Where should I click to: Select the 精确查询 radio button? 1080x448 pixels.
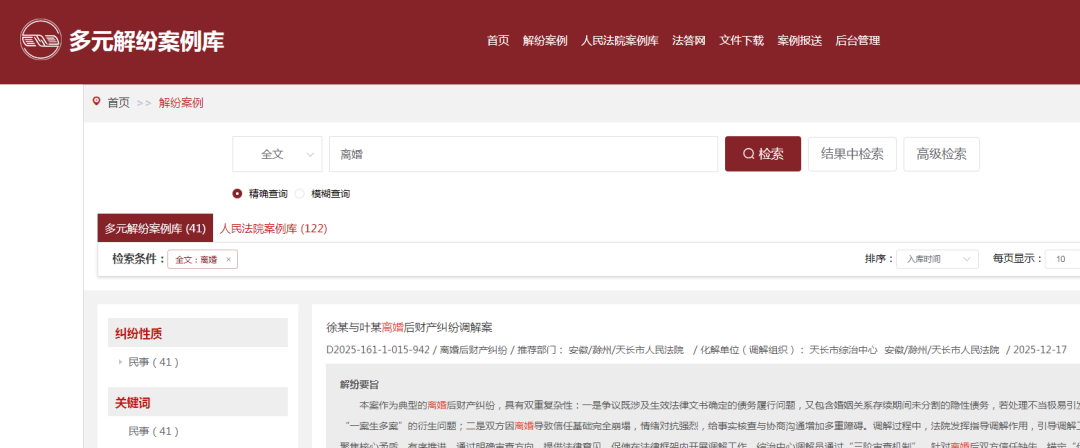coord(237,194)
